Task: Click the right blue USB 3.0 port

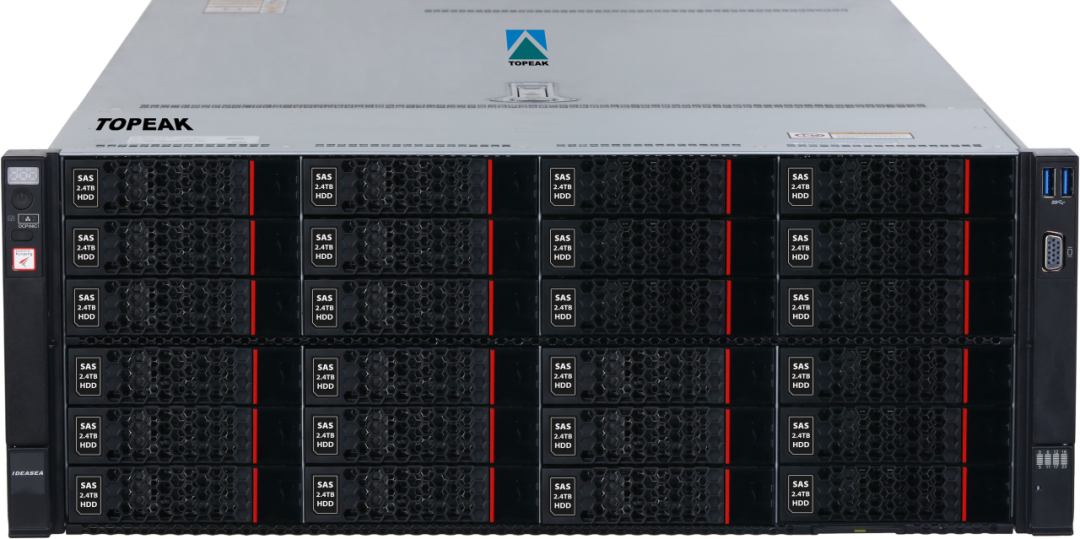Action: 1064,181
